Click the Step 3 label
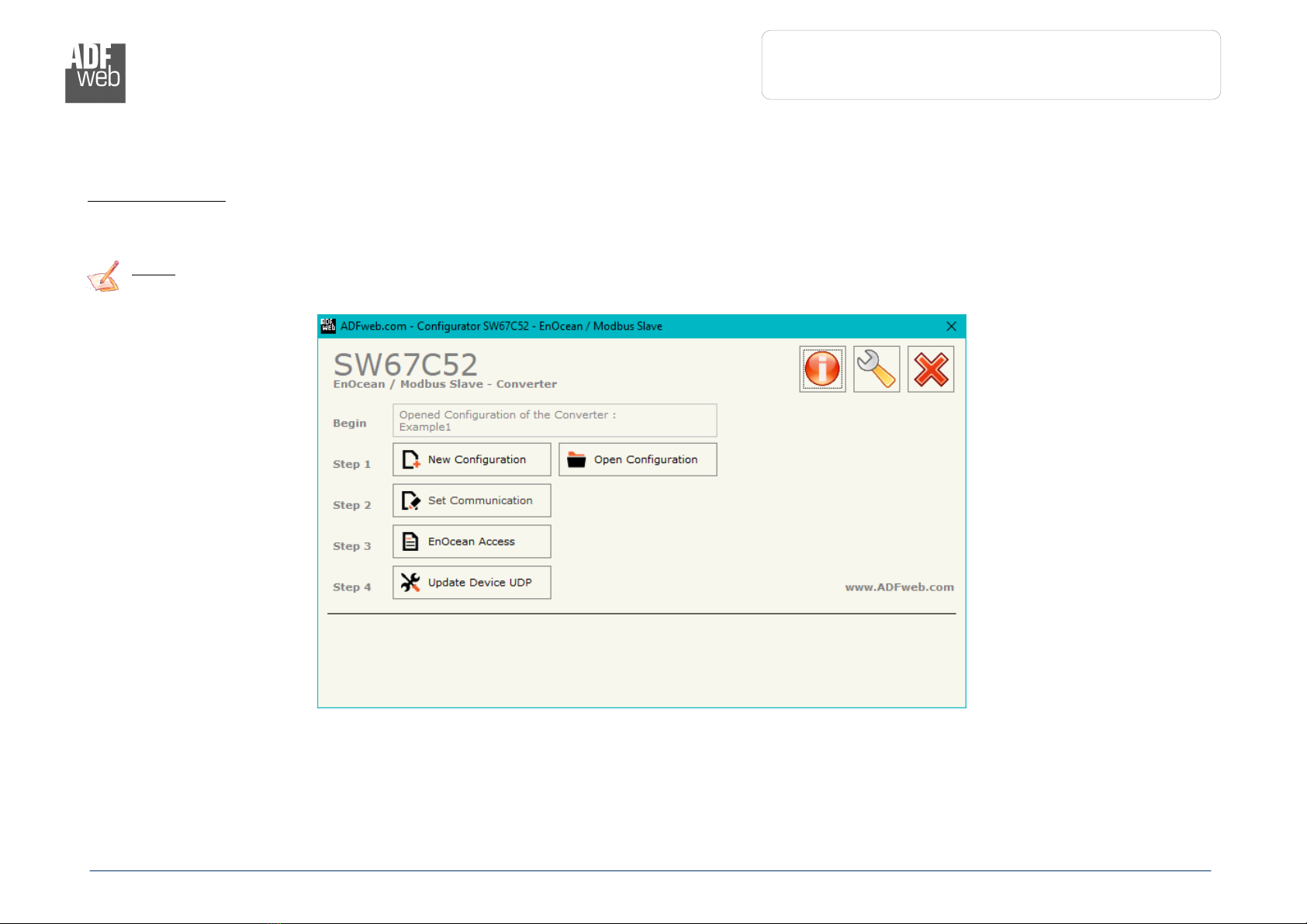The height and width of the screenshot is (924, 1307). point(352,546)
